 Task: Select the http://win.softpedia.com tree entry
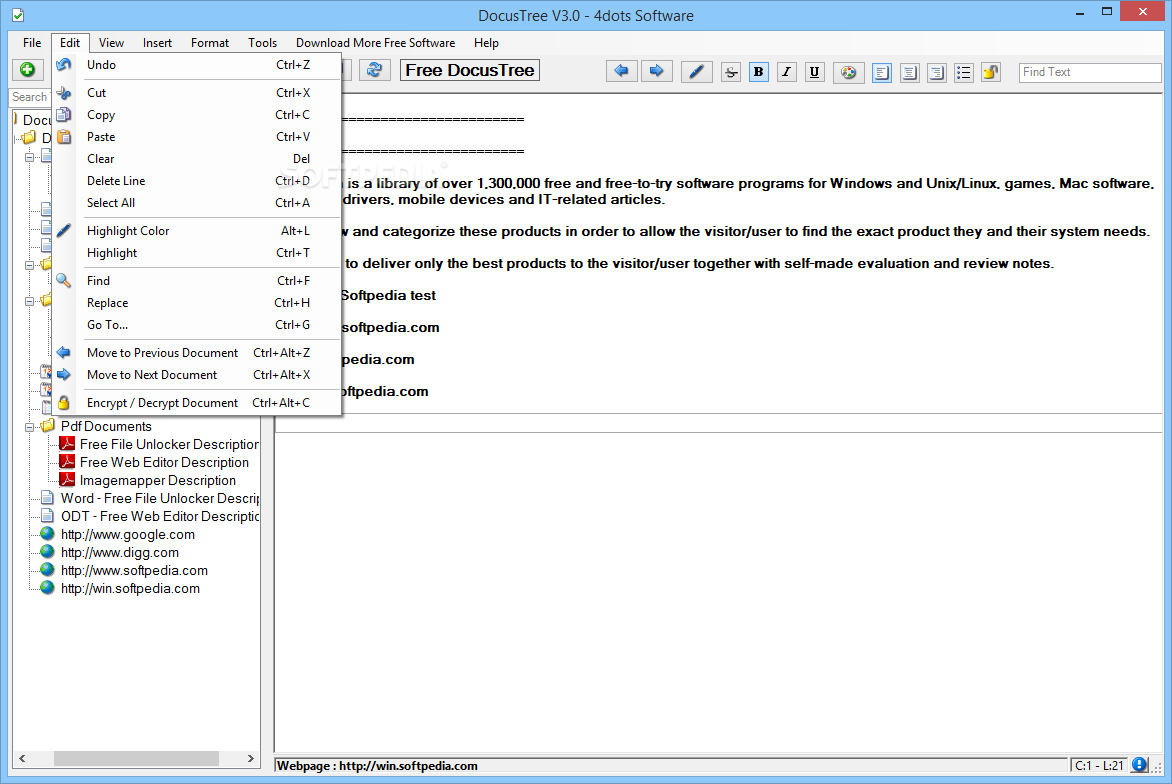[130, 588]
